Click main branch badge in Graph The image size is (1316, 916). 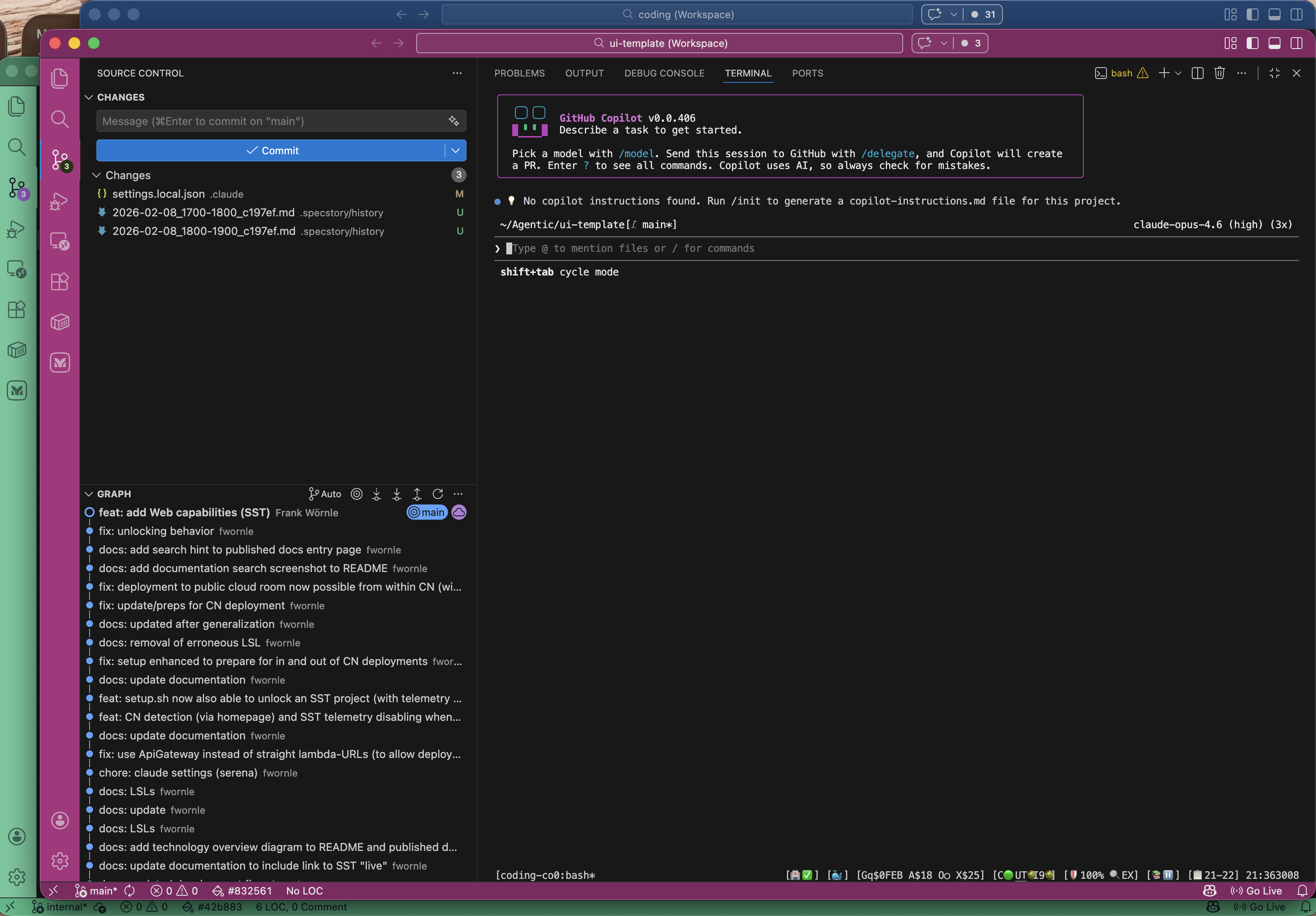(x=427, y=512)
